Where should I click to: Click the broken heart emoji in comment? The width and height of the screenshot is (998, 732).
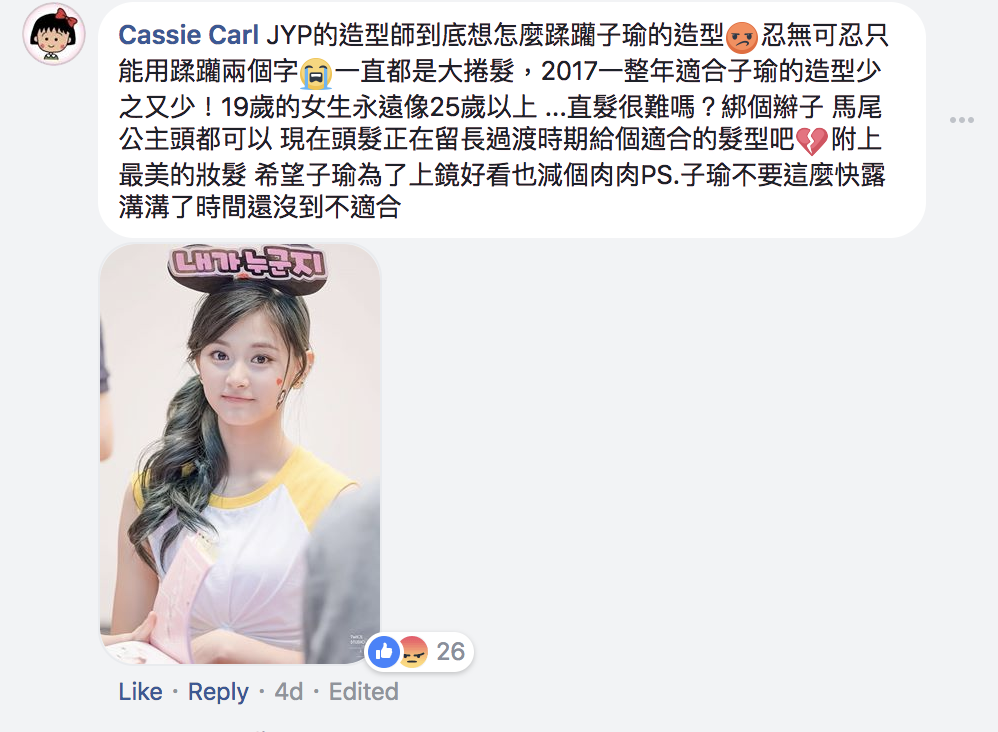point(812,141)
